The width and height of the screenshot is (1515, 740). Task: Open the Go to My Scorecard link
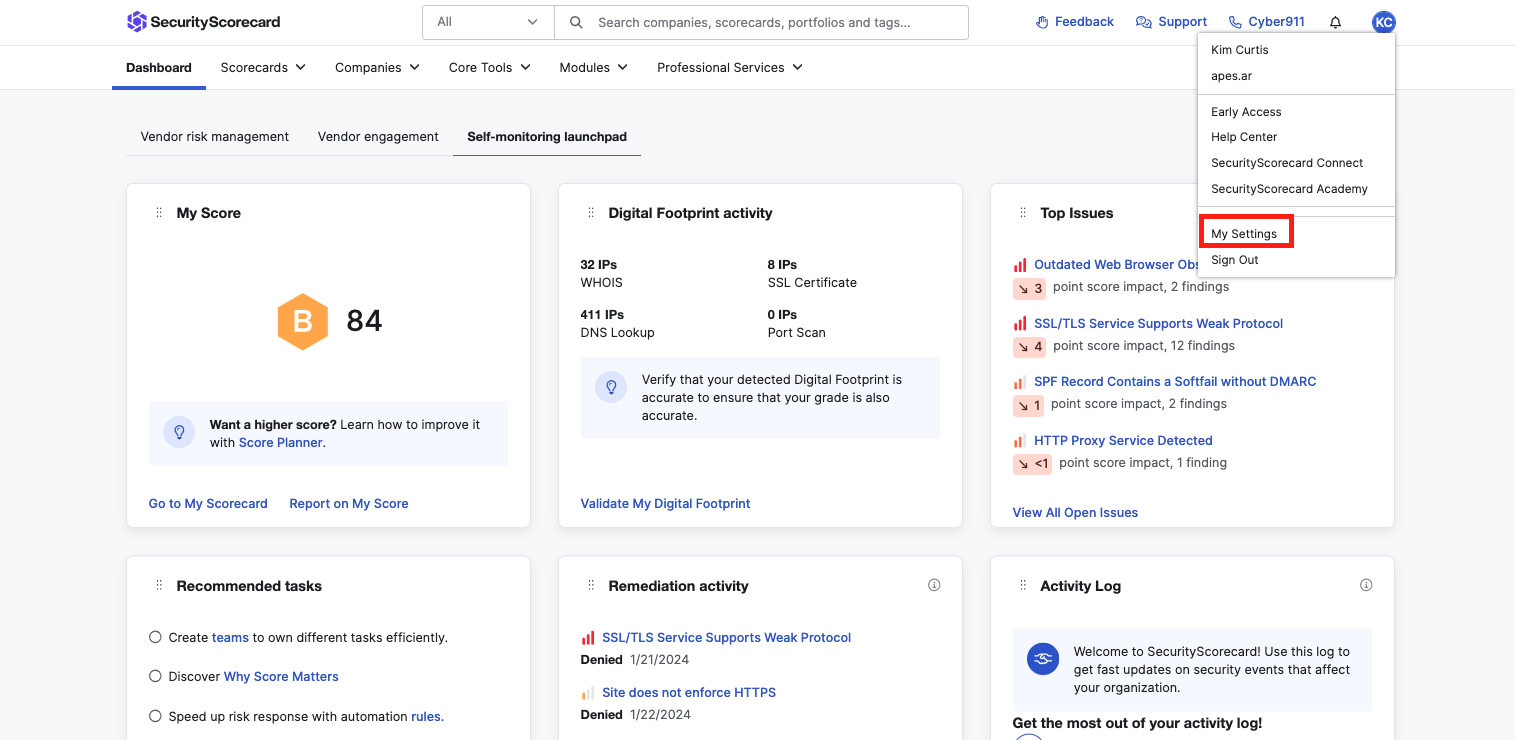tap(208, 503)
